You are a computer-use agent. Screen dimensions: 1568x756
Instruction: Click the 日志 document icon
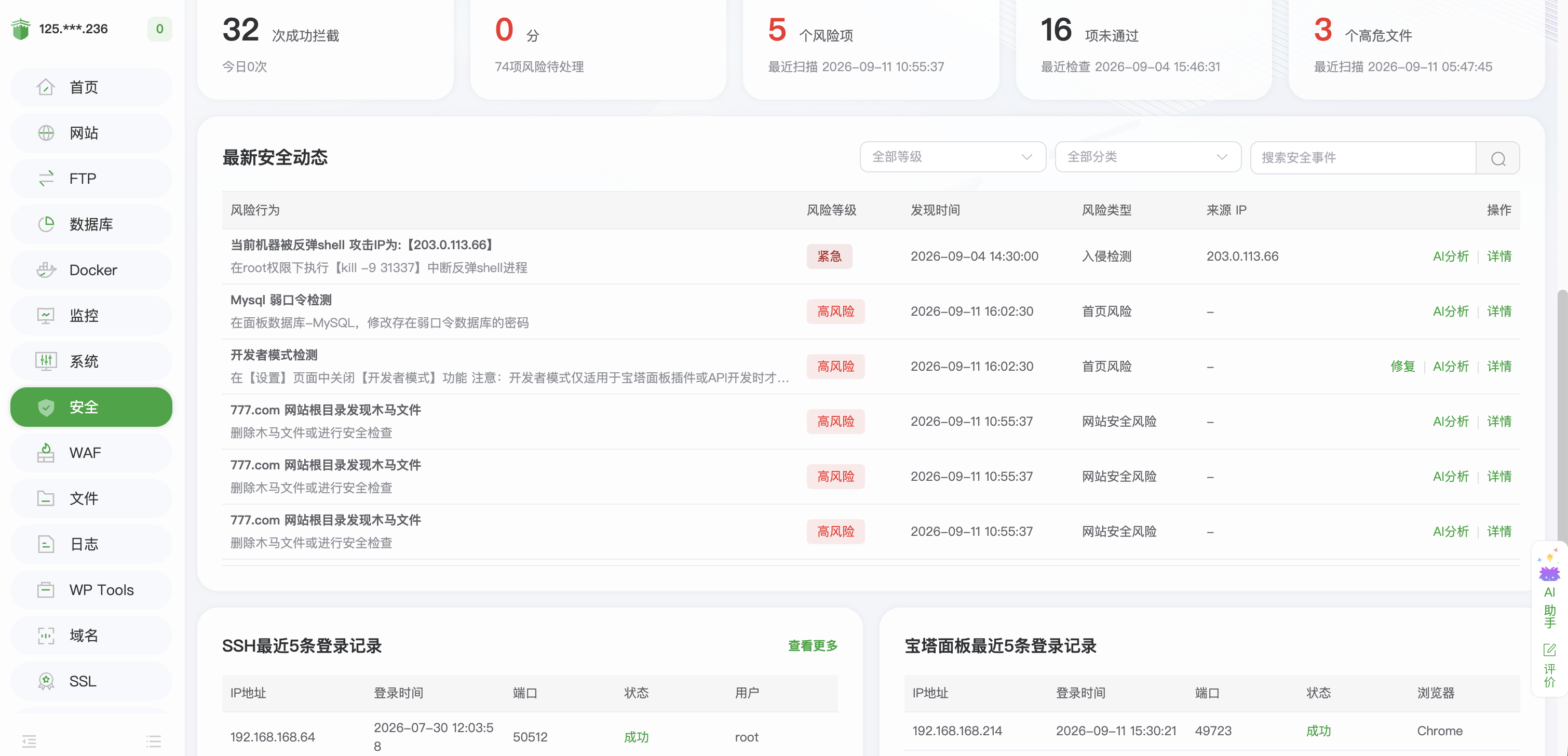click(46, 544)
